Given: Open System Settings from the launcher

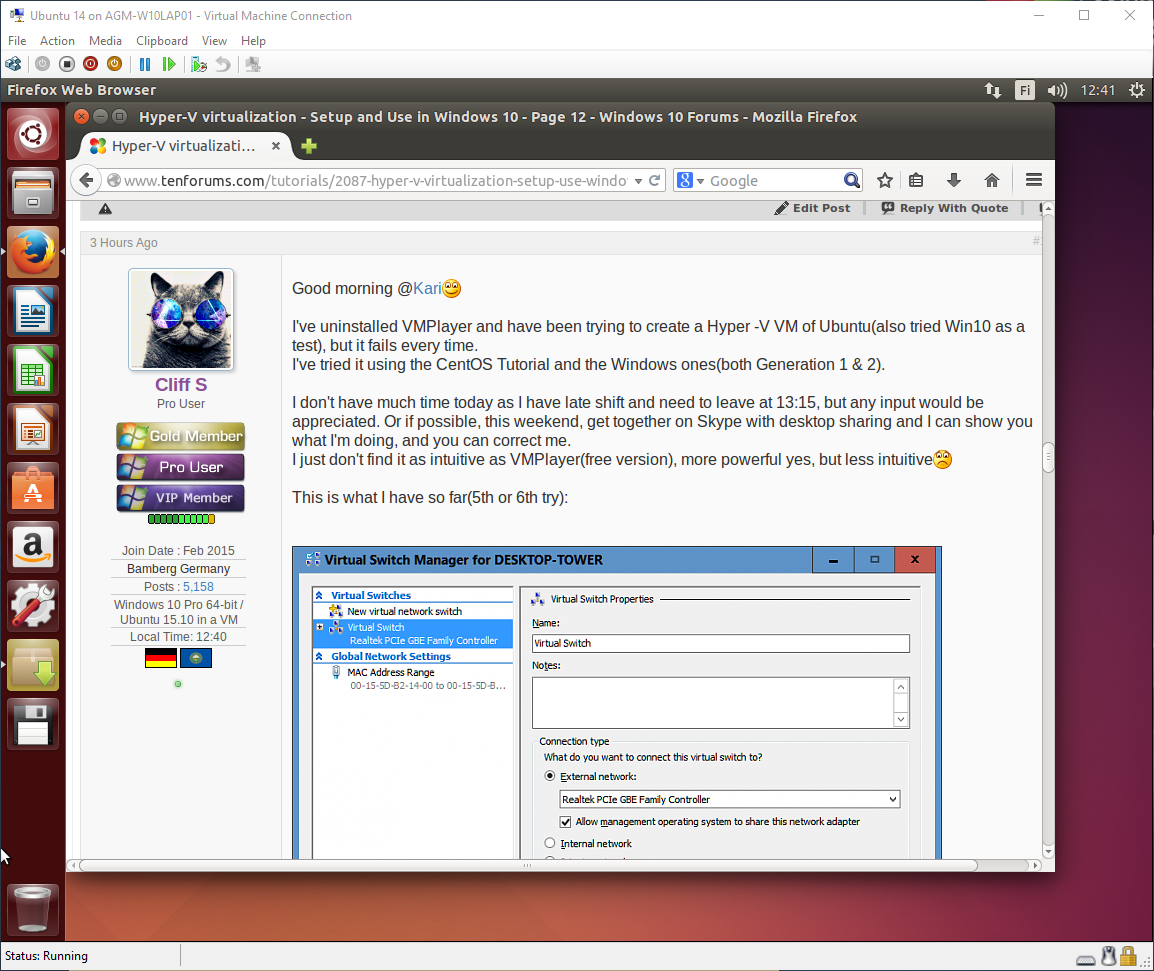Looking at the screenshot, I should [x=33, y=605].
